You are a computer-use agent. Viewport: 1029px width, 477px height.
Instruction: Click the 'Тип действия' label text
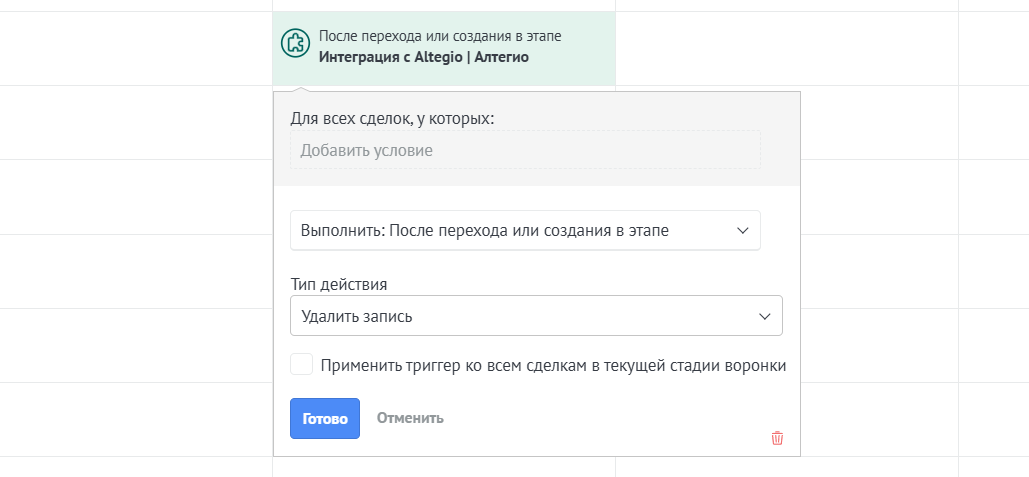[339, 285]
